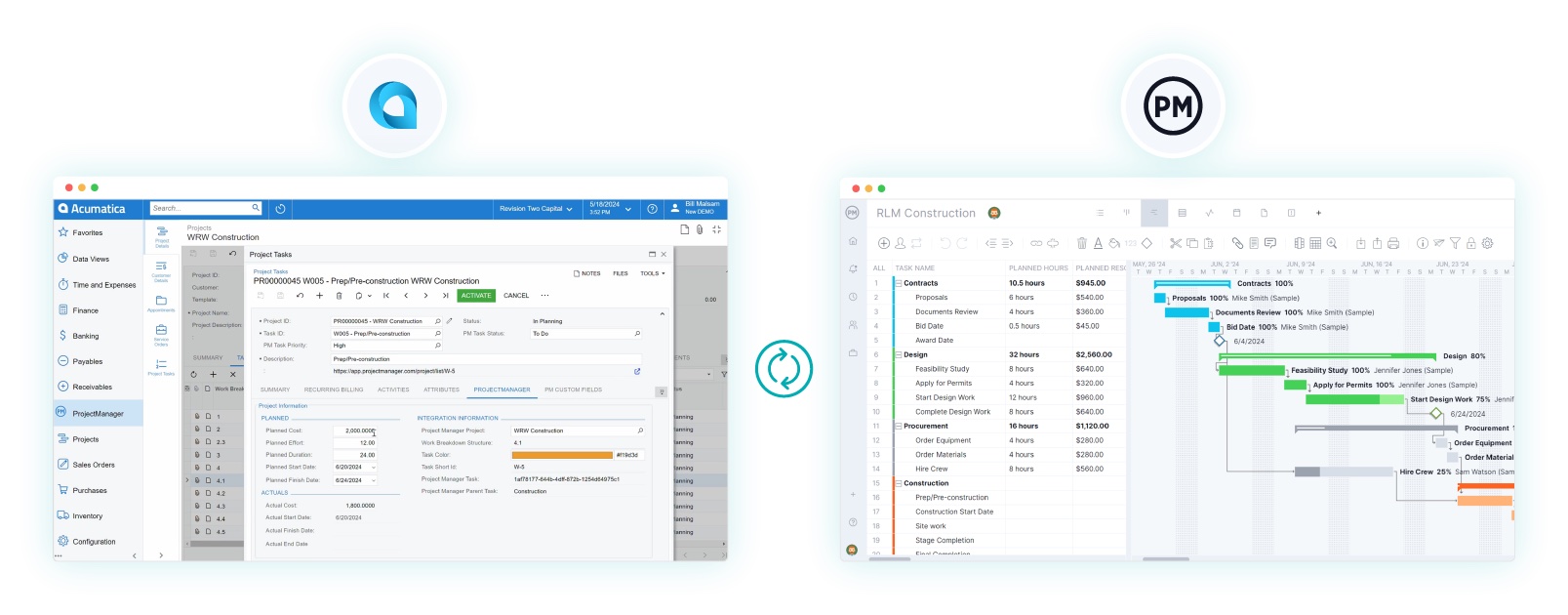Click the scissors cut icon in Gantt toolbar

coord(1175,243)
